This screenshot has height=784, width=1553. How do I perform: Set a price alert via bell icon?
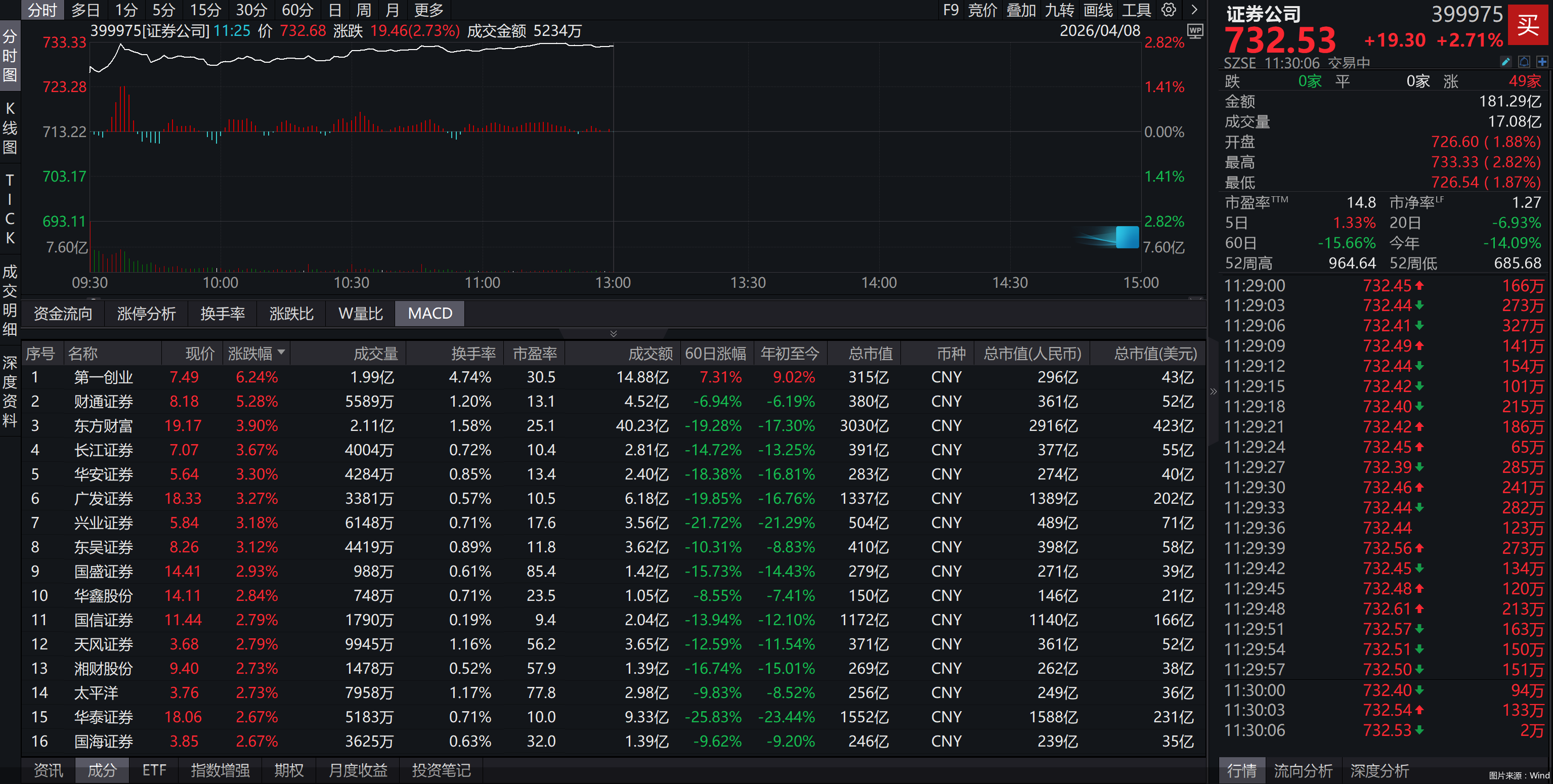point(1524,62)
